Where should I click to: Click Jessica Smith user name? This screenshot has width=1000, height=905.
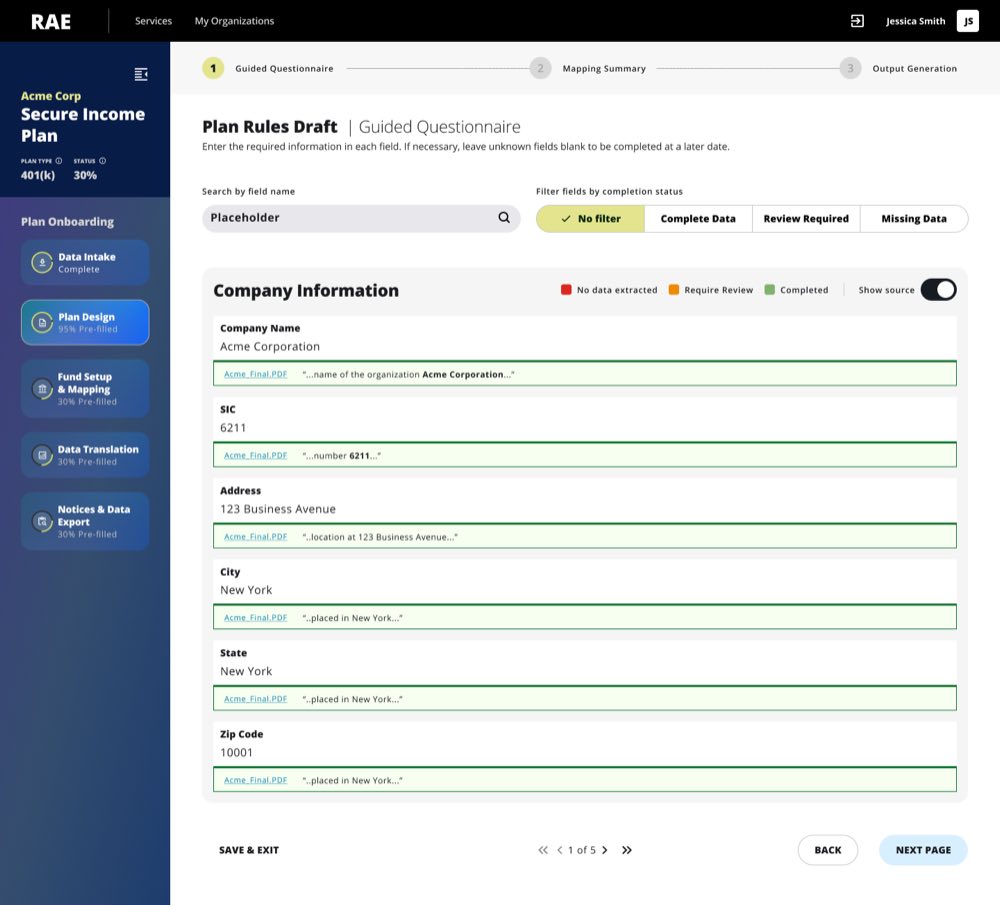[915, 21]
